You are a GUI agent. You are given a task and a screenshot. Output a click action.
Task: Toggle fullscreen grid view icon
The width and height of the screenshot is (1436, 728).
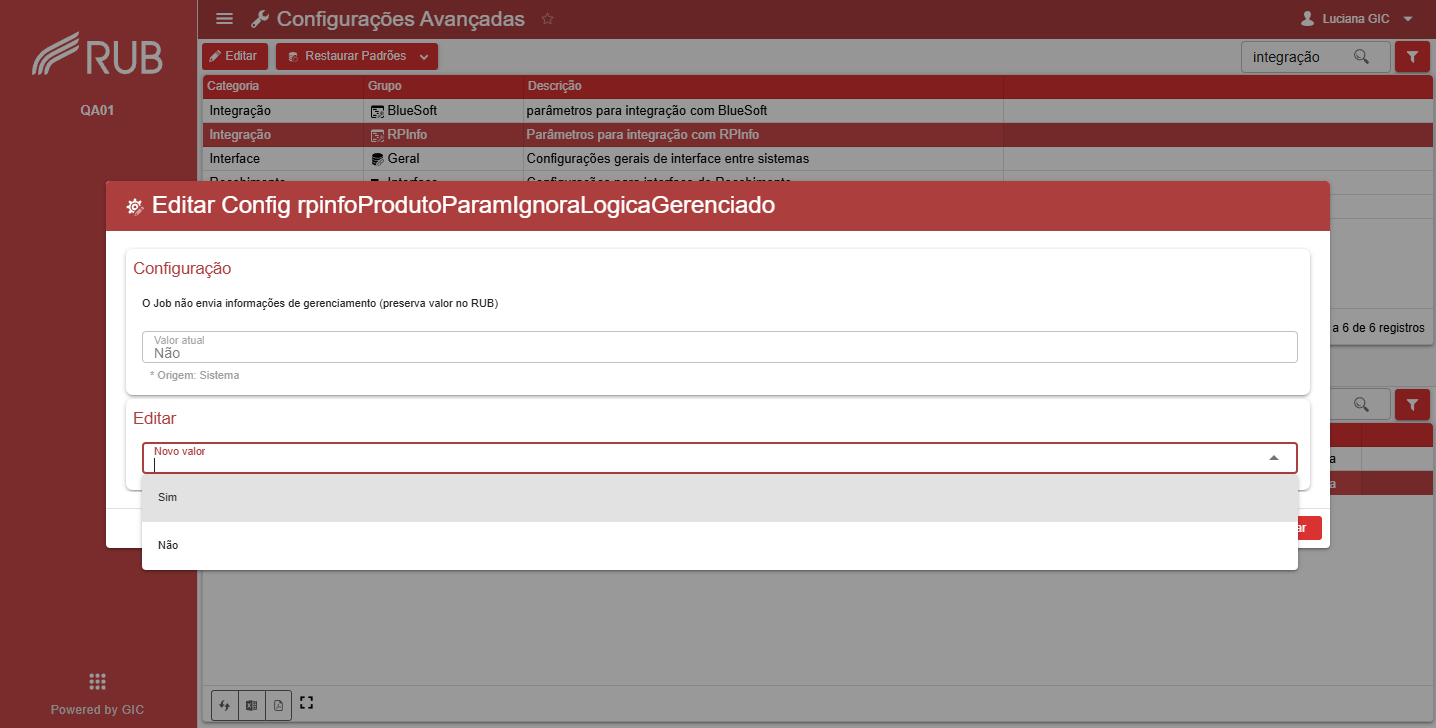click(x=307, y=704)
